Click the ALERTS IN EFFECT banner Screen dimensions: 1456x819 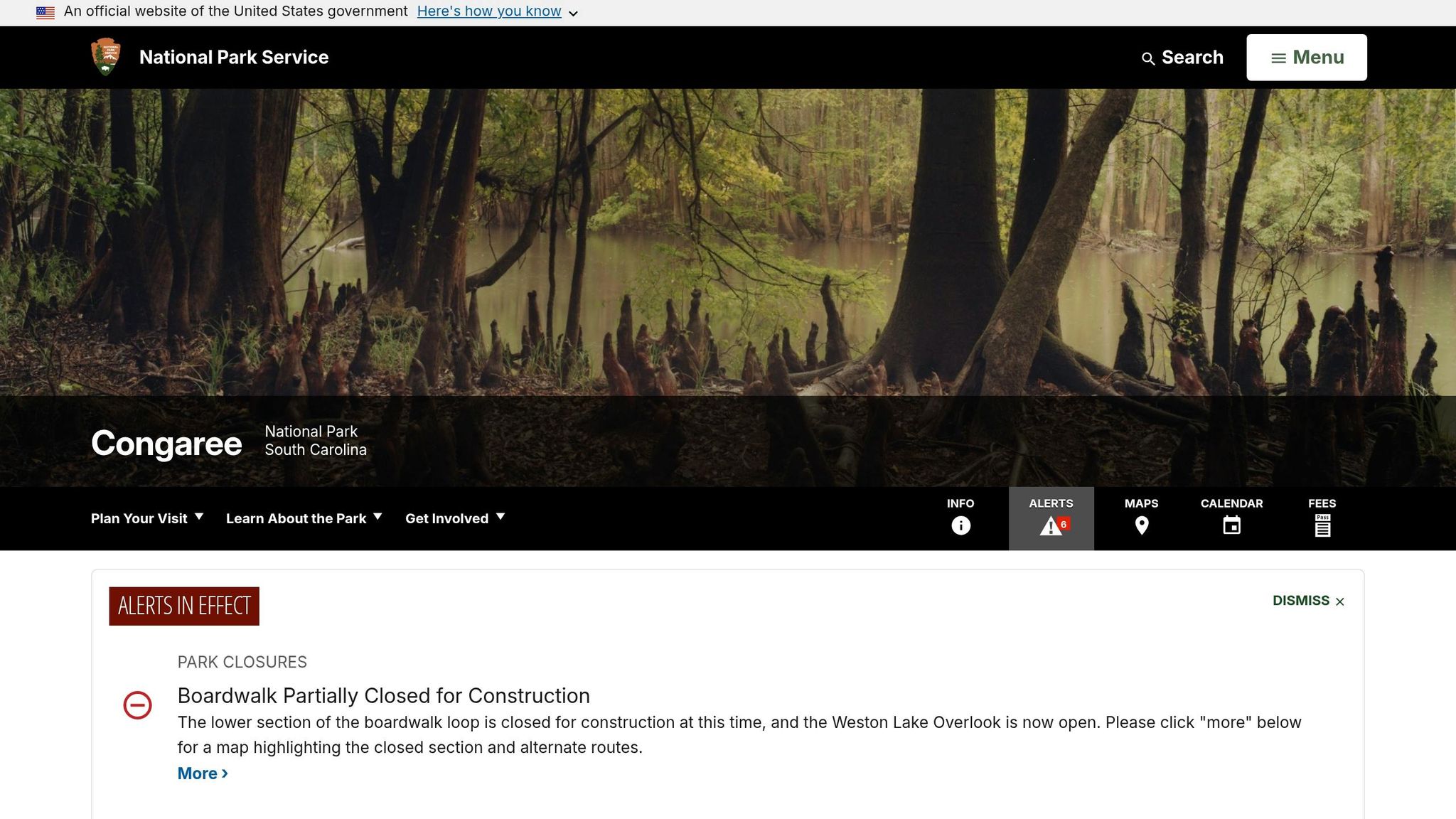(x=184, y=606)
